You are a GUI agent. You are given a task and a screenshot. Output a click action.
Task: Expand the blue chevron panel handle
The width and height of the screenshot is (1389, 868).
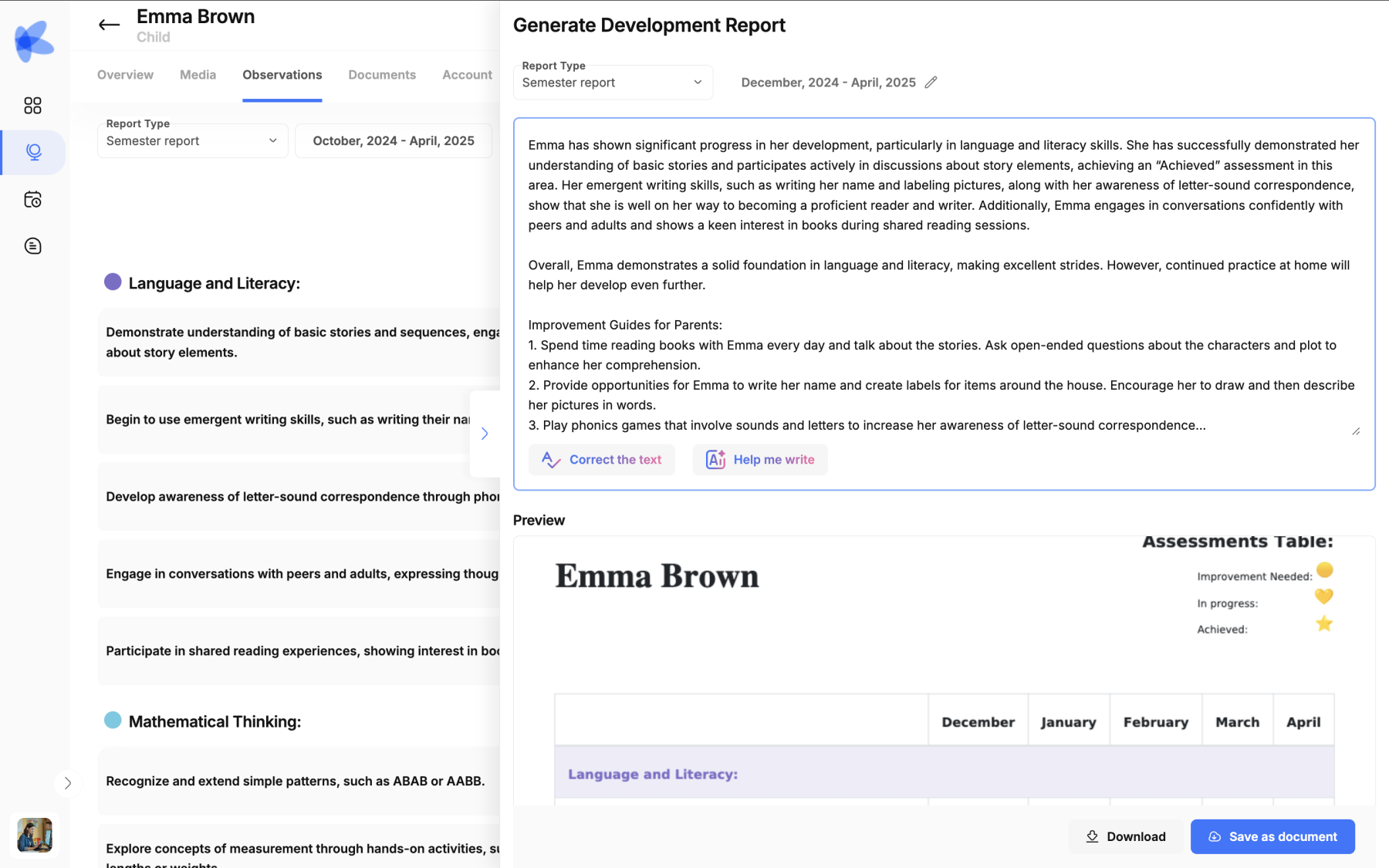[x=485, y=434]
